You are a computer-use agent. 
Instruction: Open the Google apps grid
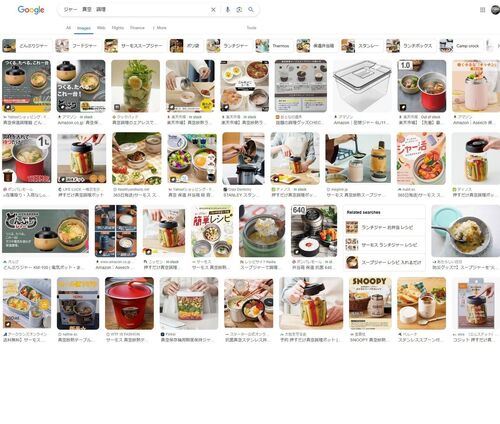click(482, 10)
